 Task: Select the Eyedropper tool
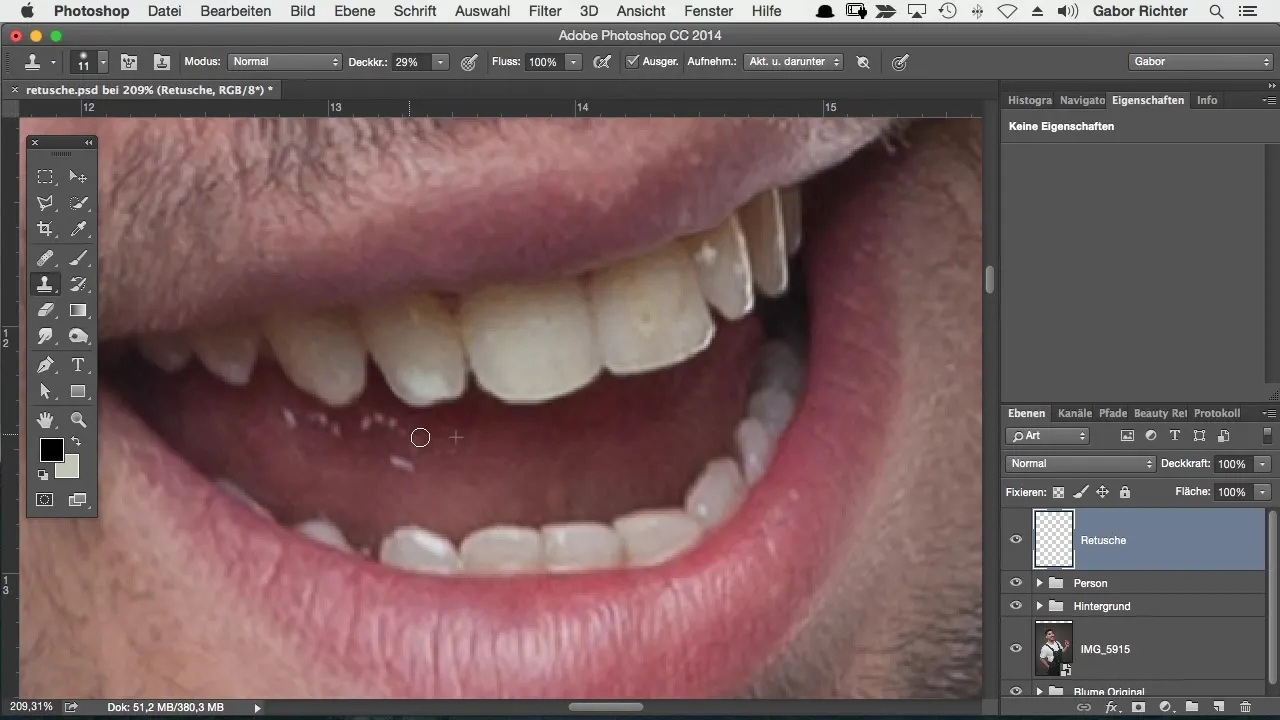click(x=78, y=229)
